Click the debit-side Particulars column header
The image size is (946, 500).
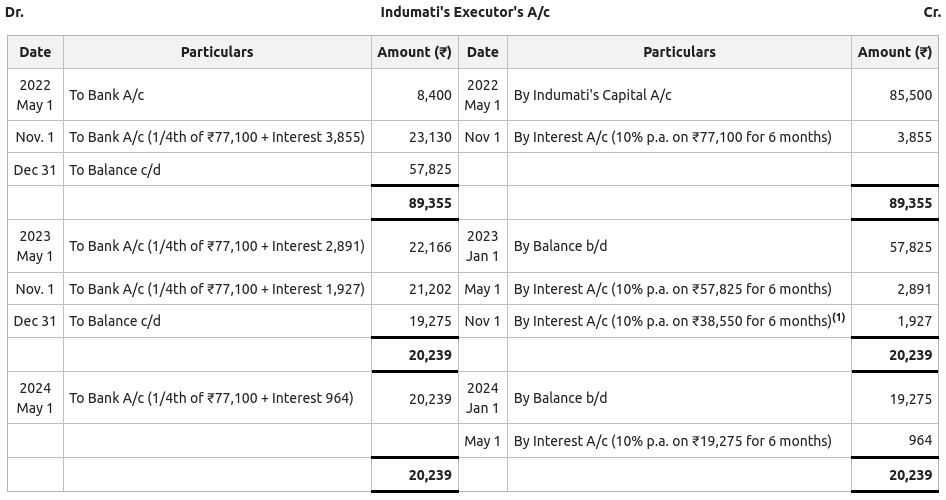pos(217,52)
